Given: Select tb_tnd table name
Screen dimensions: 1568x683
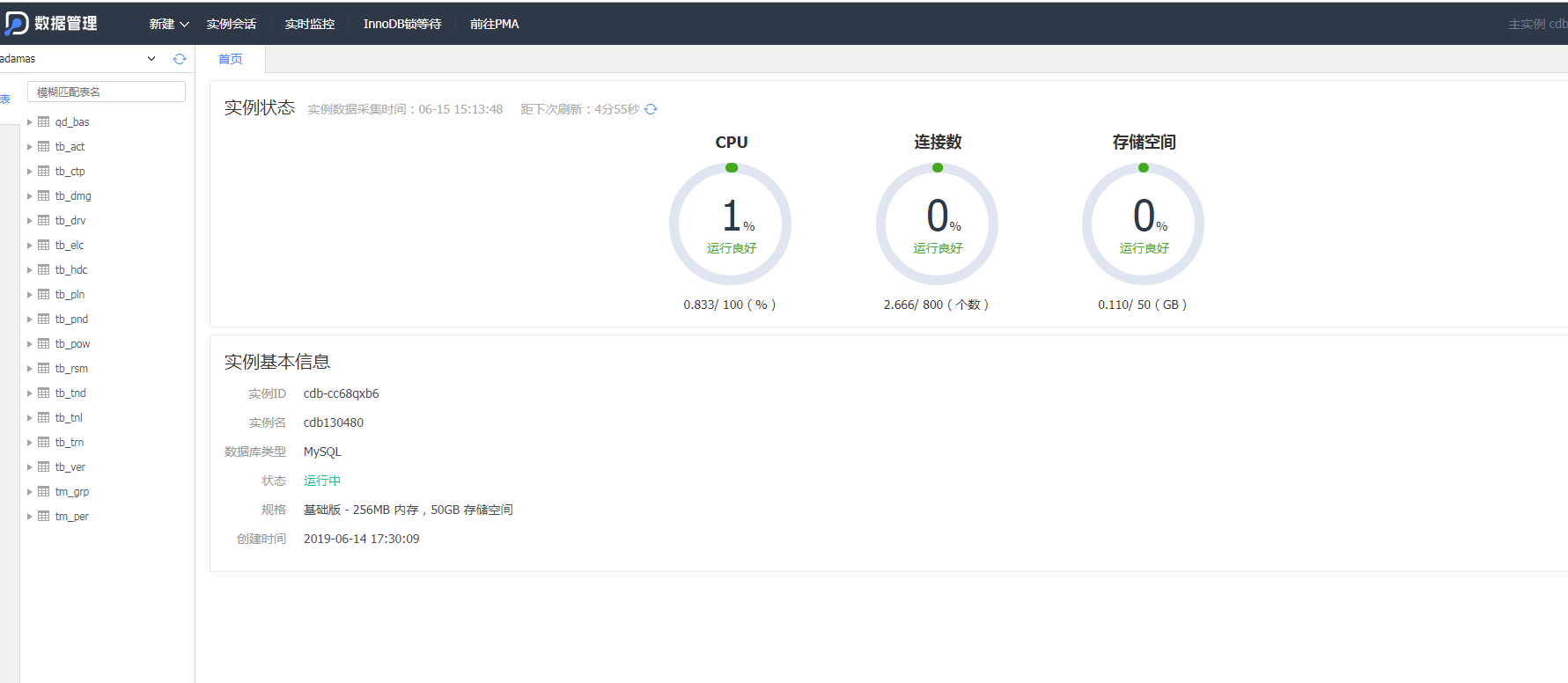Looking at the screenshot, I should [x=70, y=393].
